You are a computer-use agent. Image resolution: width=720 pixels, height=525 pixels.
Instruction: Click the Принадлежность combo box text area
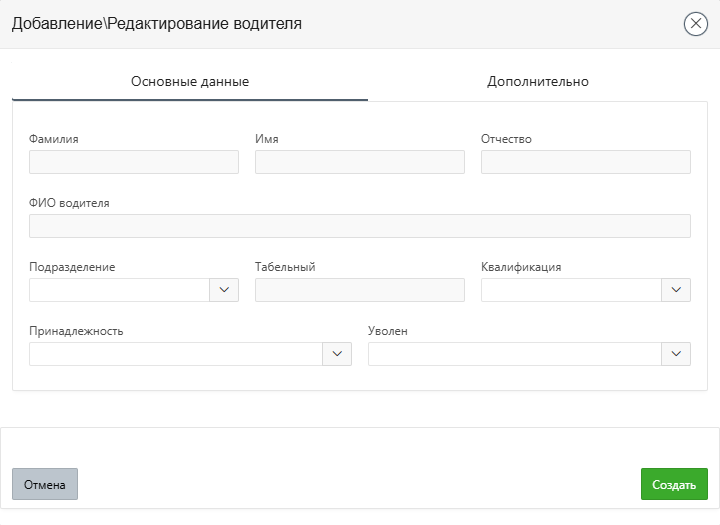pyautogui.click(x=175, y=354)
